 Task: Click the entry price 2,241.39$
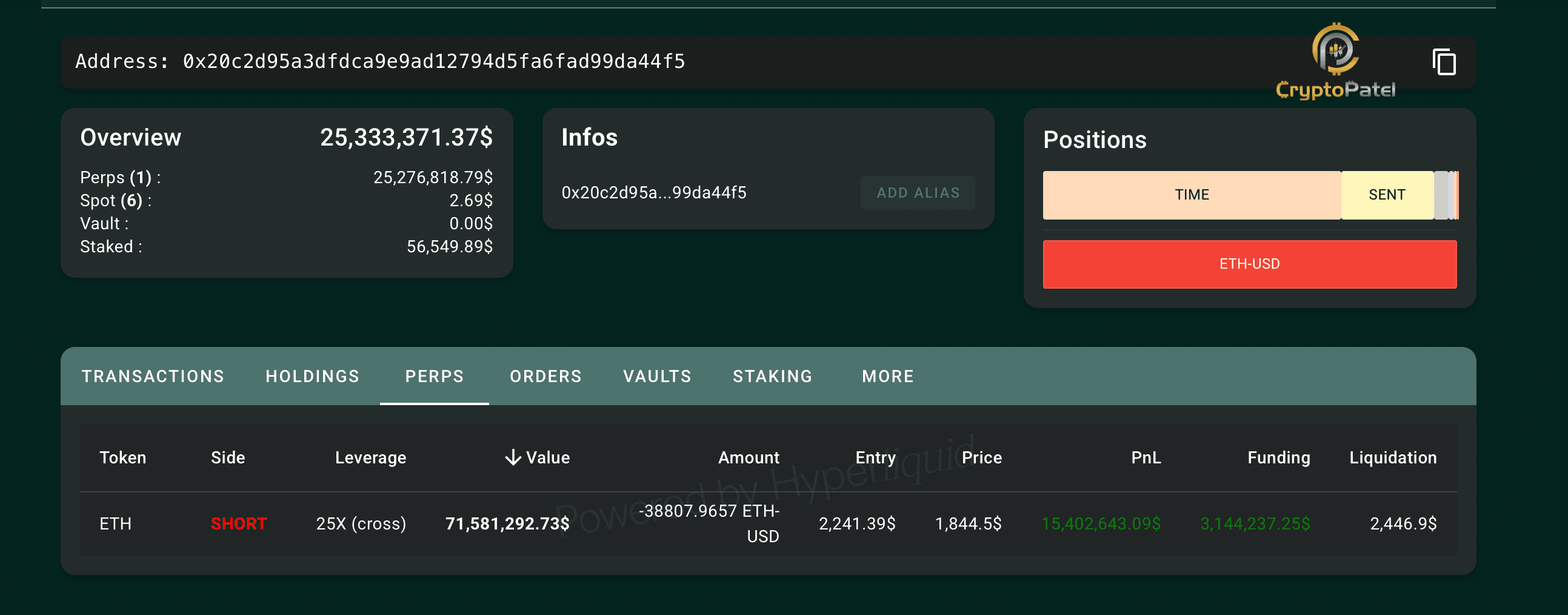click(857, 523)
